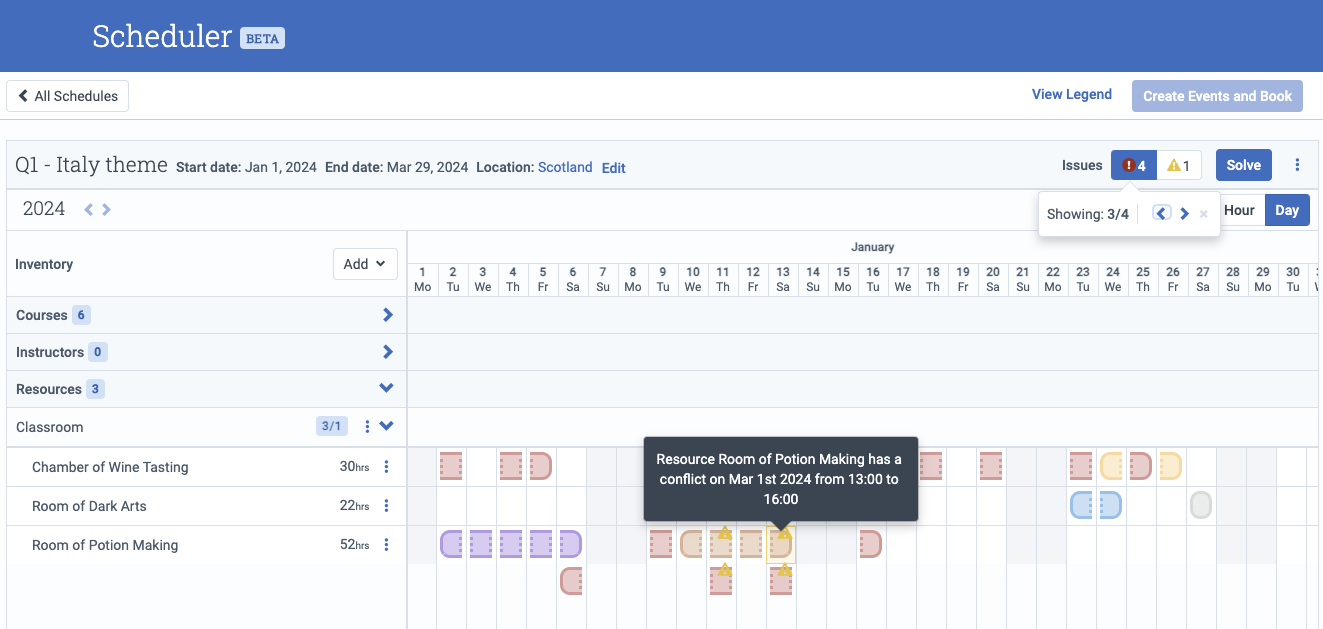The width and height of the screenshot is (1323, 629).
Task: Show the 4 error issues
Action: 1134,165
